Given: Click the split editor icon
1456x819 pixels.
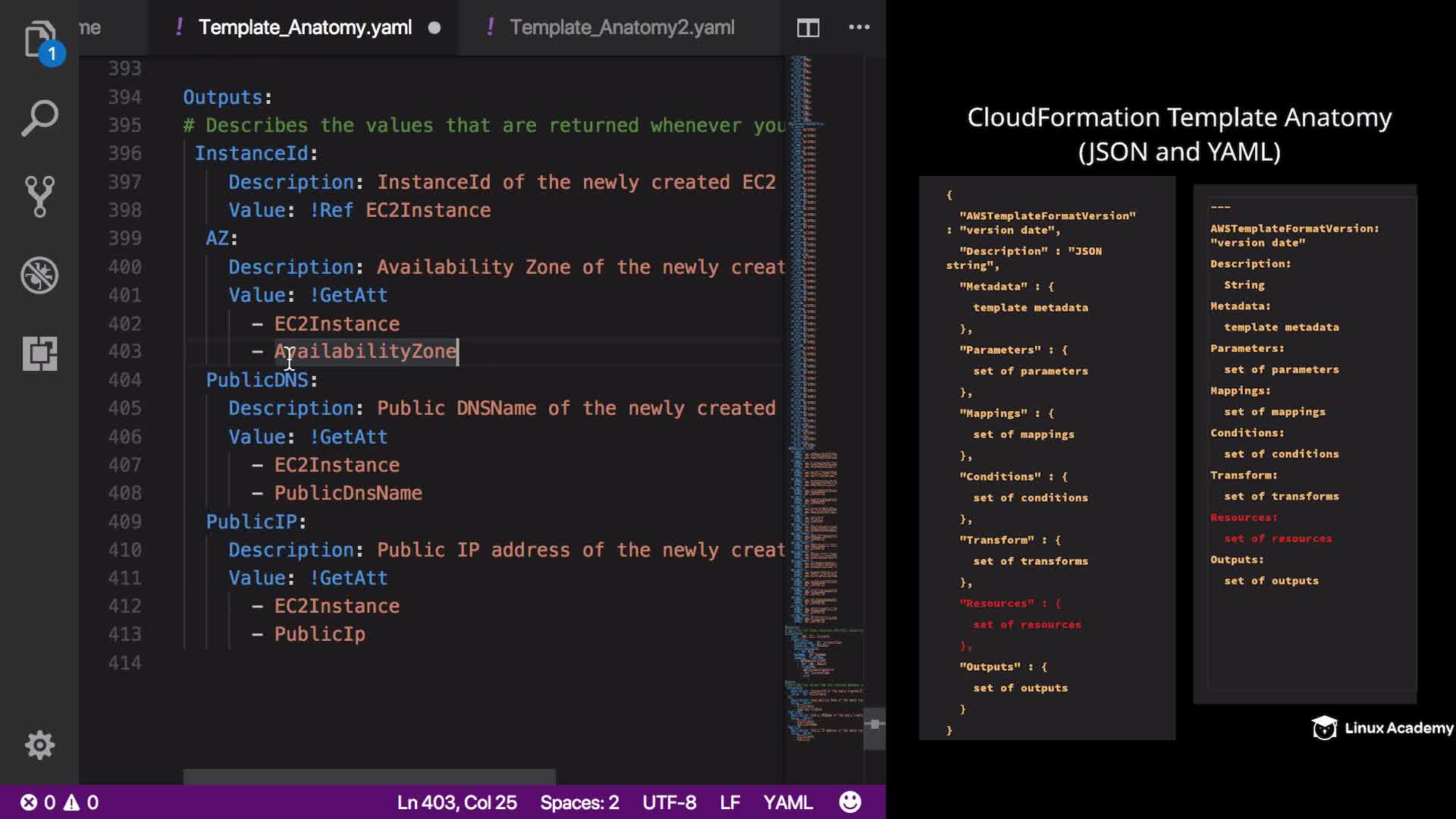Looking at the screenshot, I should pos(808,28).
